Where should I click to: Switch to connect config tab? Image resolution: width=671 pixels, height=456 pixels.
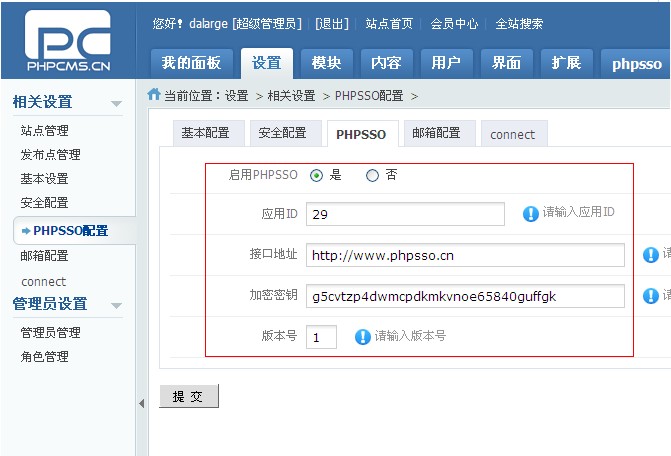(514, 134)
